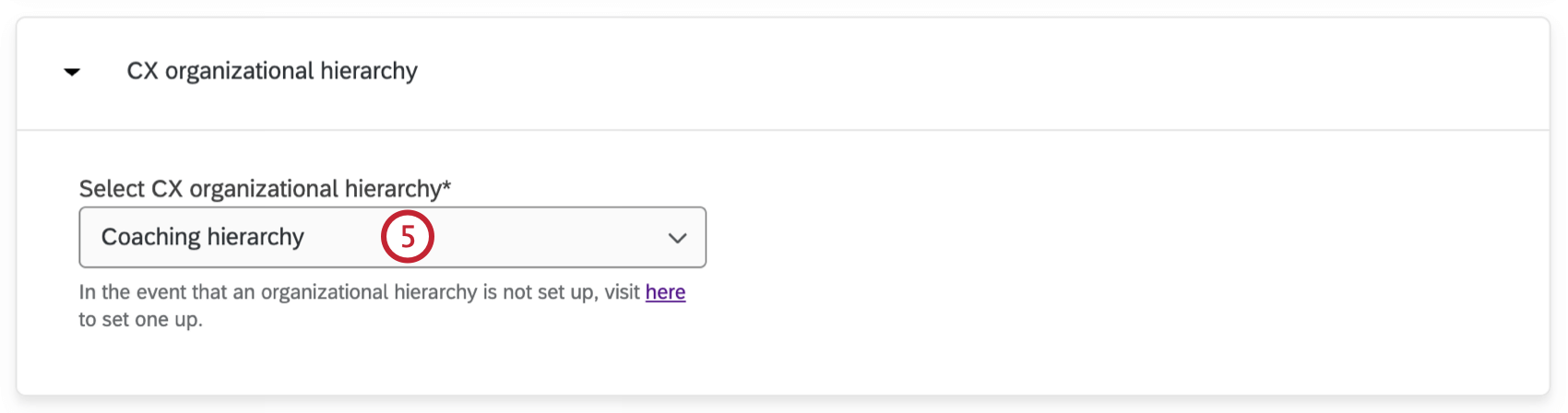Click the red circled number 5 marker

407,237
